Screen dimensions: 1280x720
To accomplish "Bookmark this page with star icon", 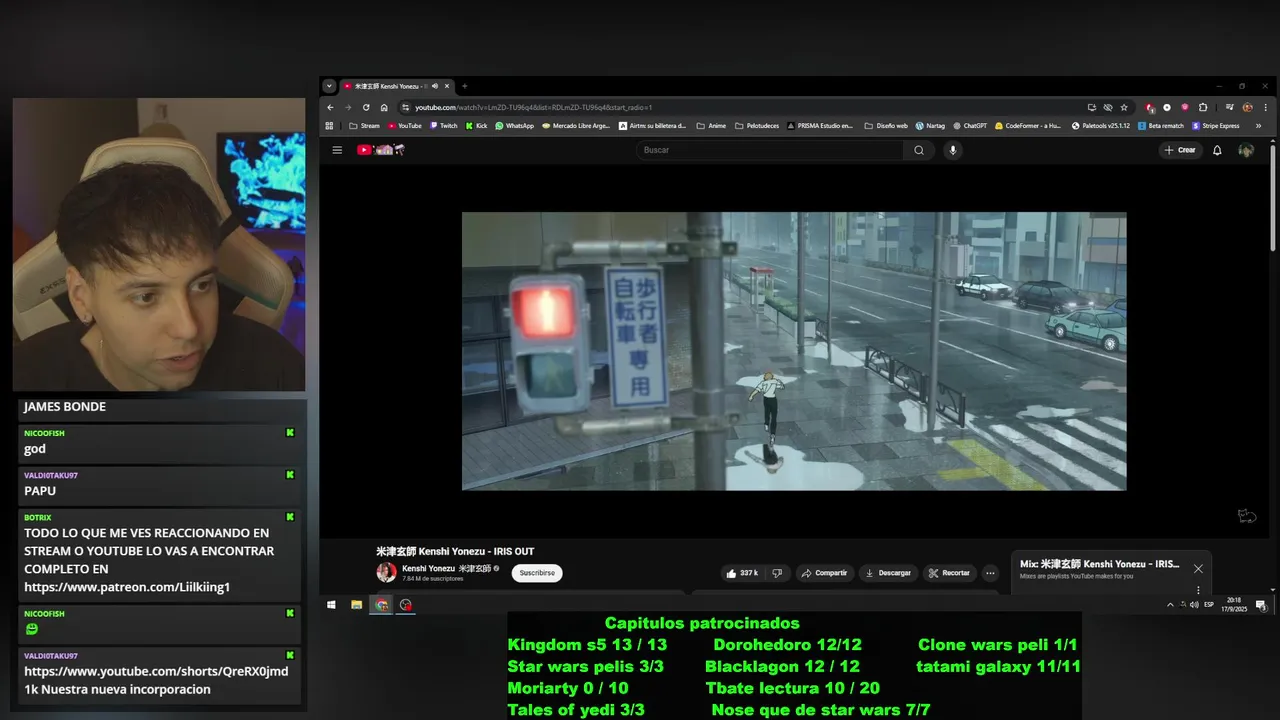I will pyautogui.click(x=1124, y=107).
